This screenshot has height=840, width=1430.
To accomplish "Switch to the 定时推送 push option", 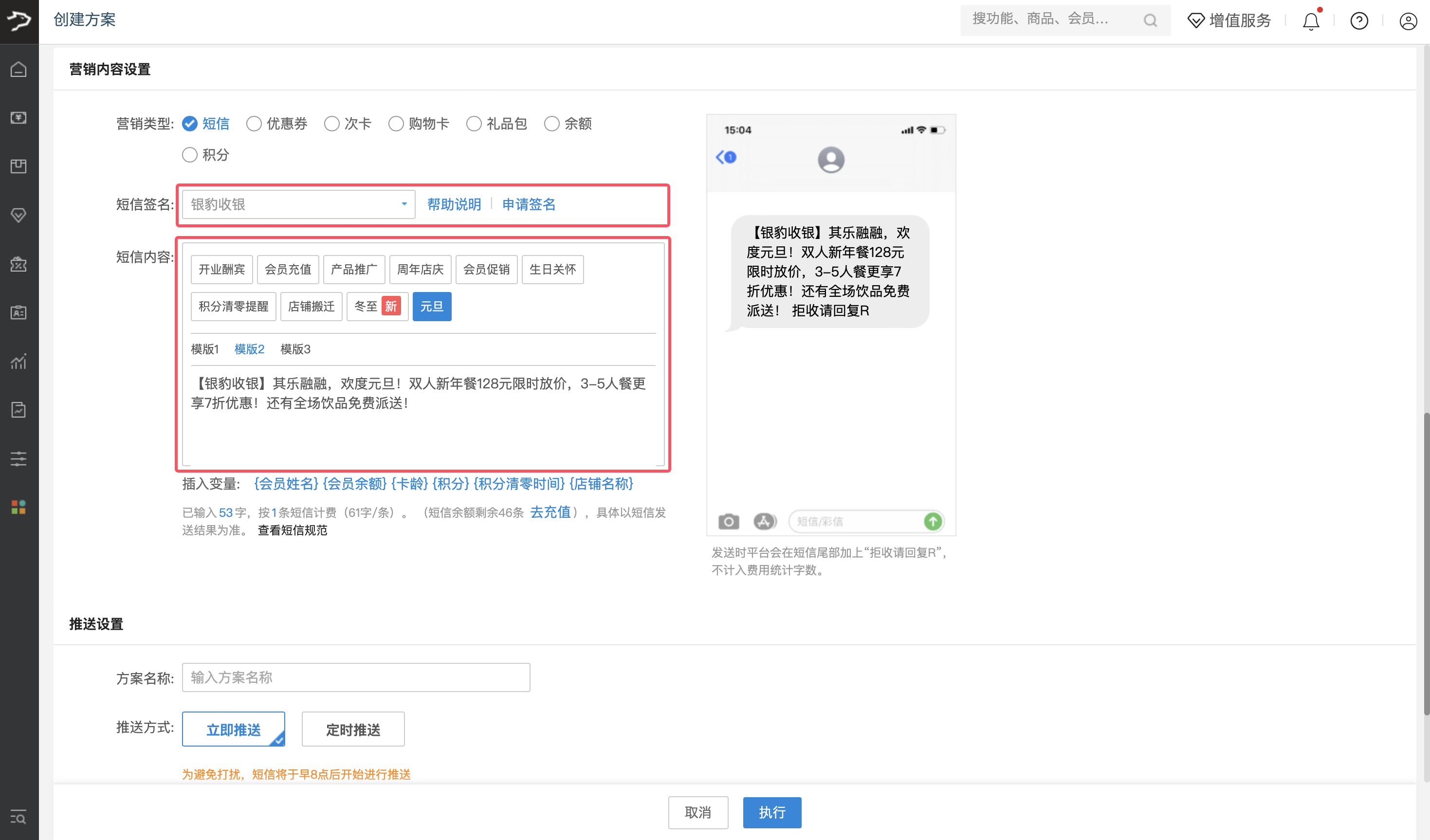I will pyautogui.click(x=353, y=729).
